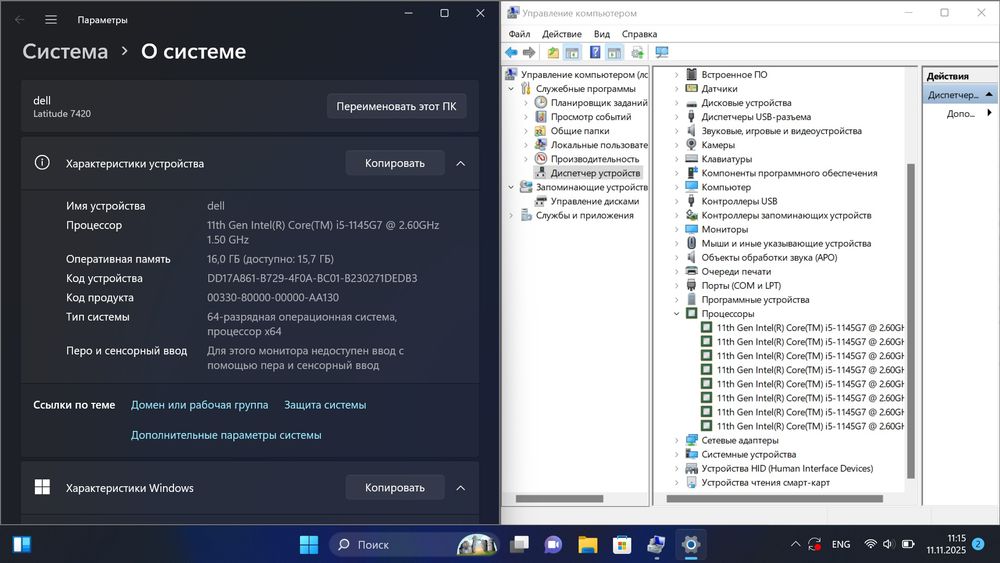Click the update driver toolbar icon

pyautogui.click(x=637, y=52)
